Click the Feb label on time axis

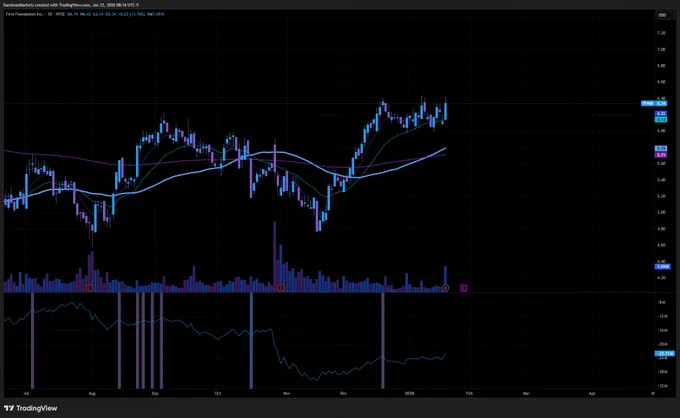(469, 394)
